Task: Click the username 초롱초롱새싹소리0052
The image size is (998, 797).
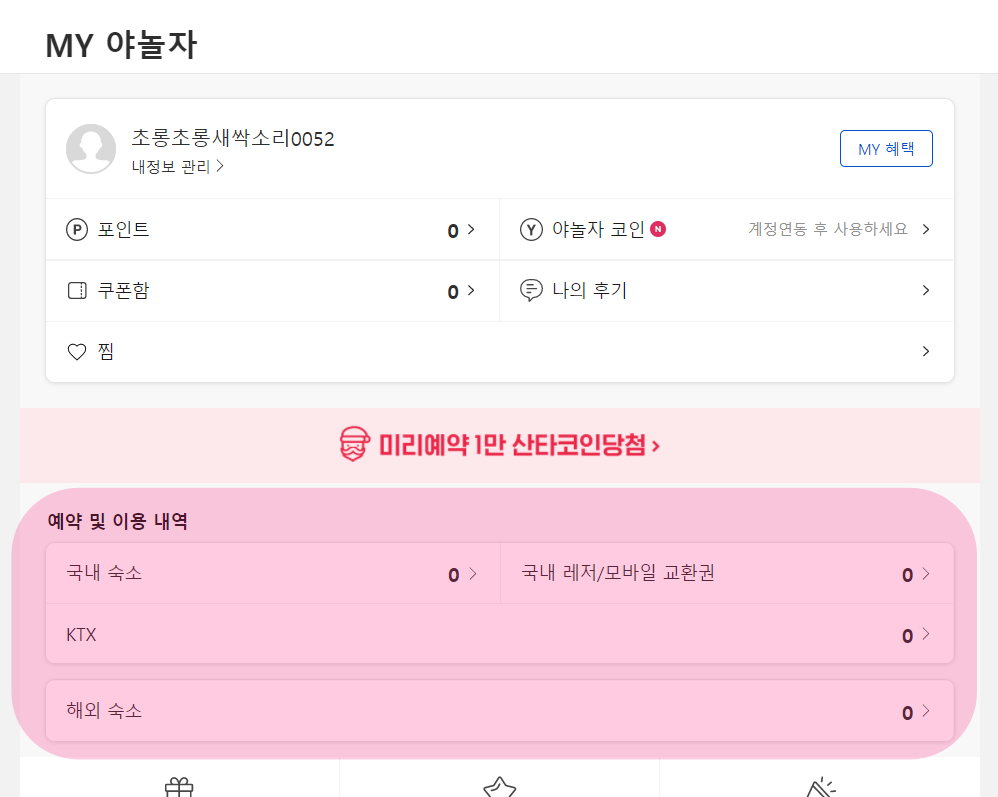Action: 233,138
